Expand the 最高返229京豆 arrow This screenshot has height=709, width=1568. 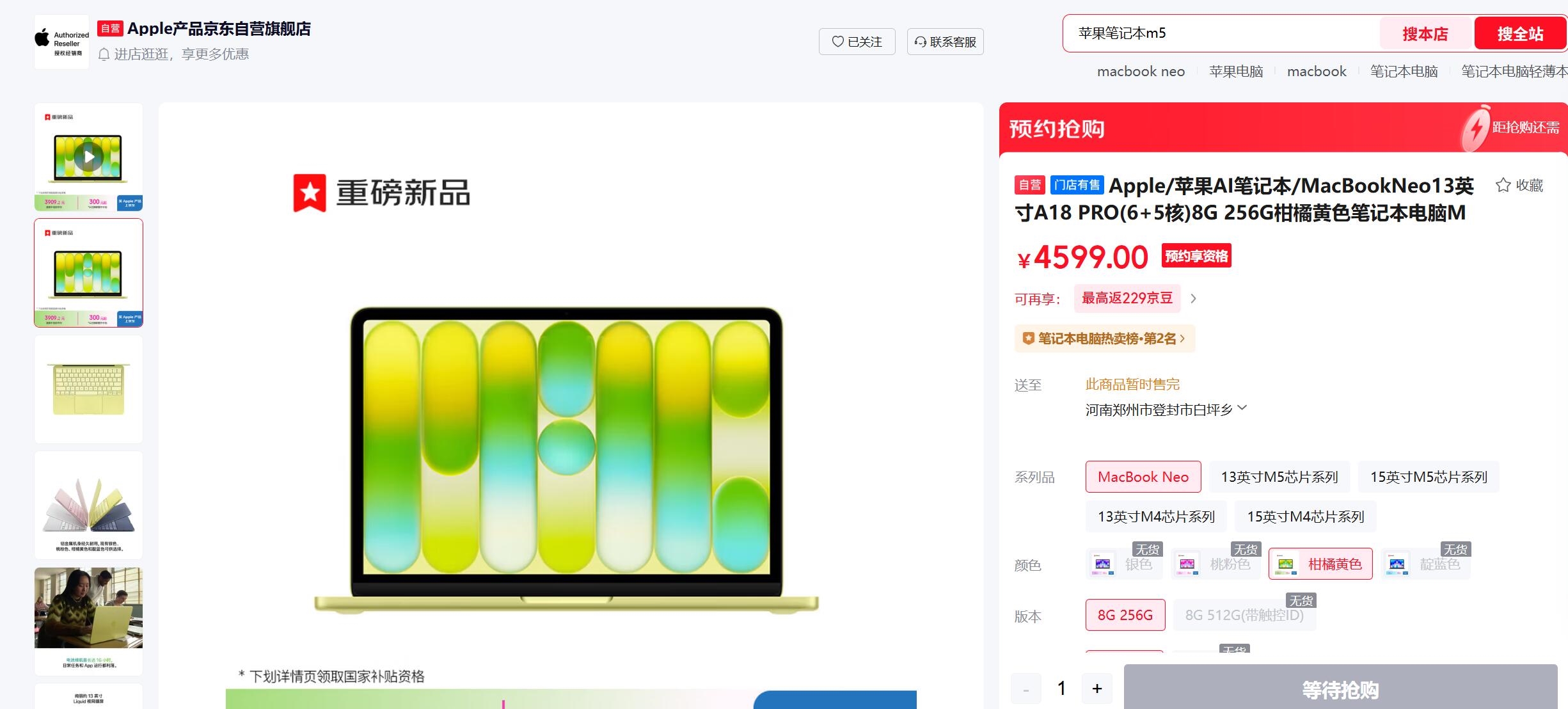point(1193,299)
